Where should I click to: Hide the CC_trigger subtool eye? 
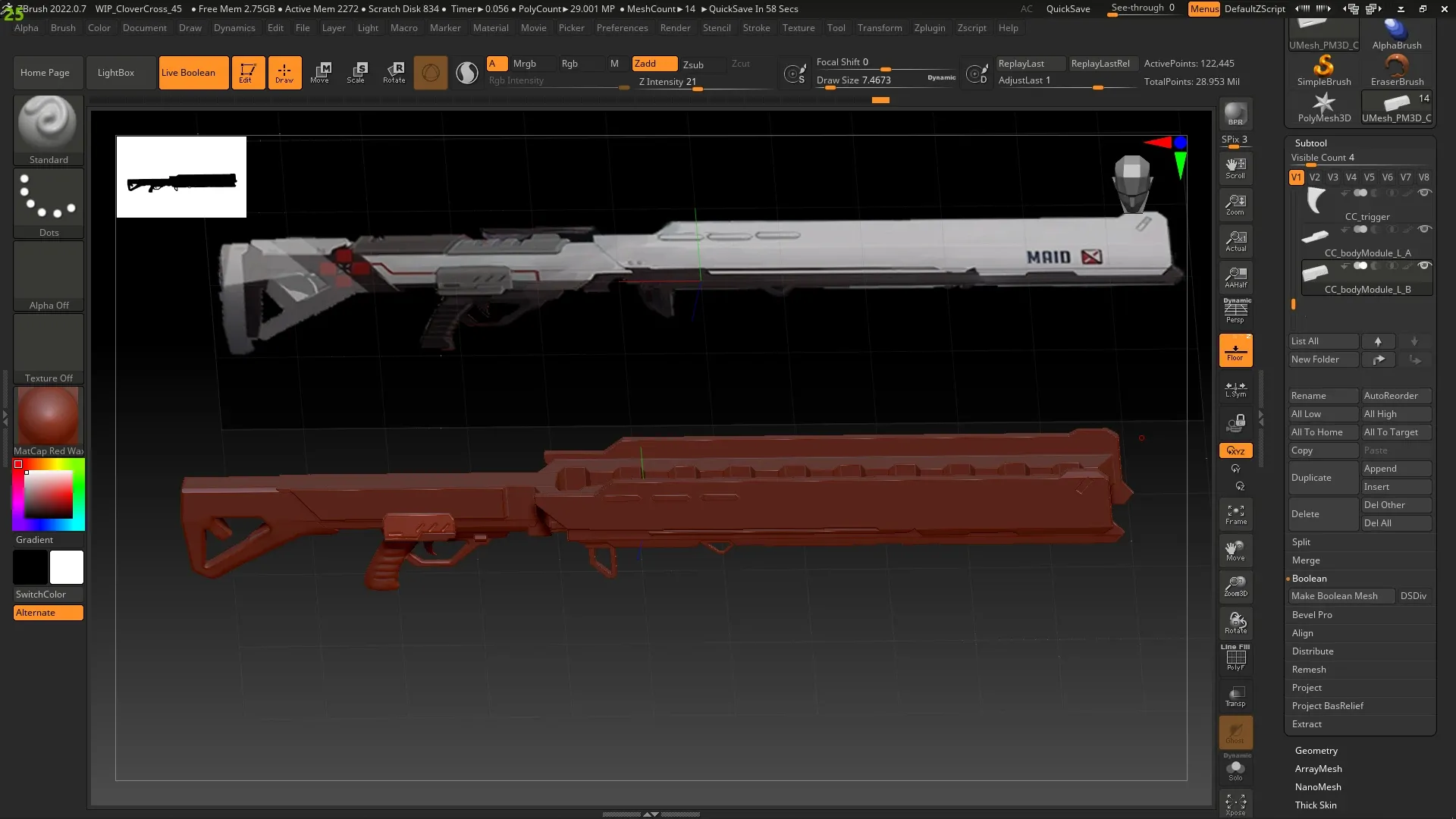1425,193
